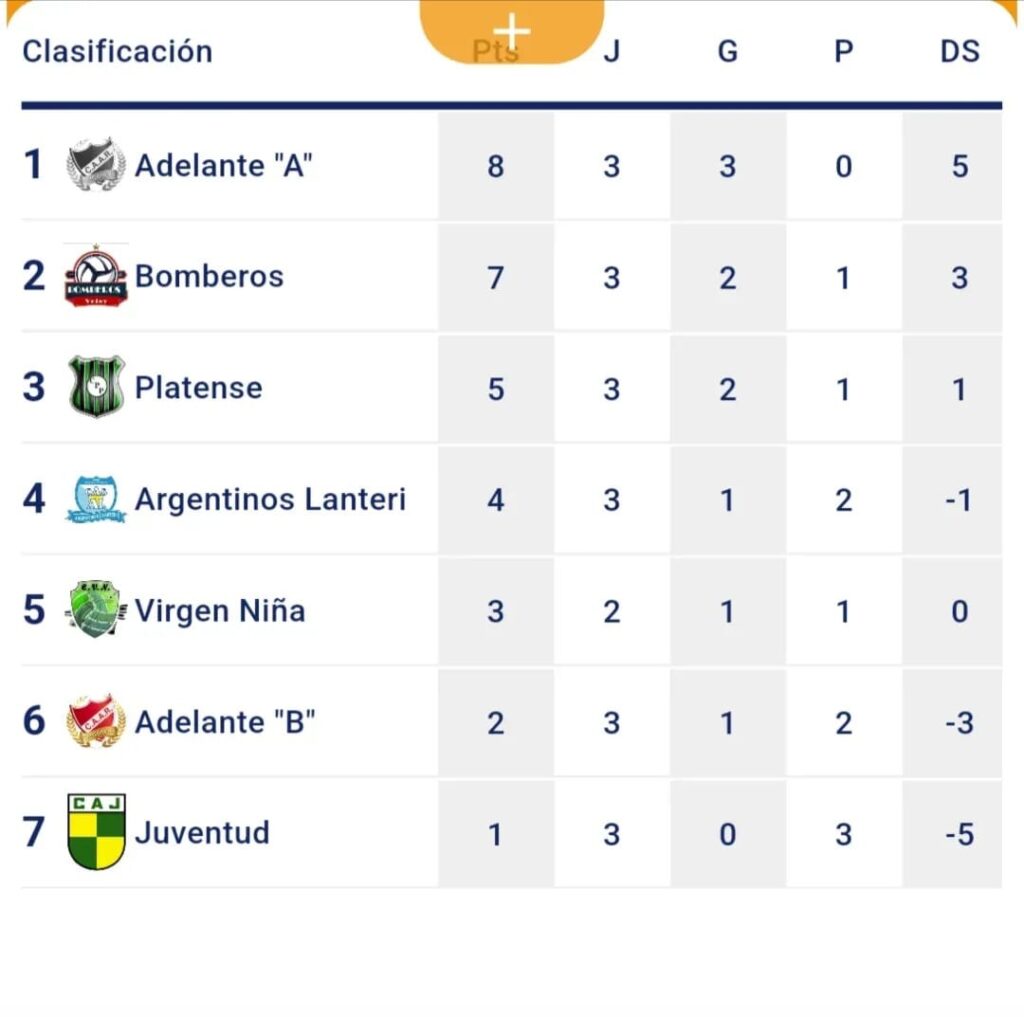Select the Platense green striped shield
This screenshot has width=1024, height=1017.
tap(96, 387)
